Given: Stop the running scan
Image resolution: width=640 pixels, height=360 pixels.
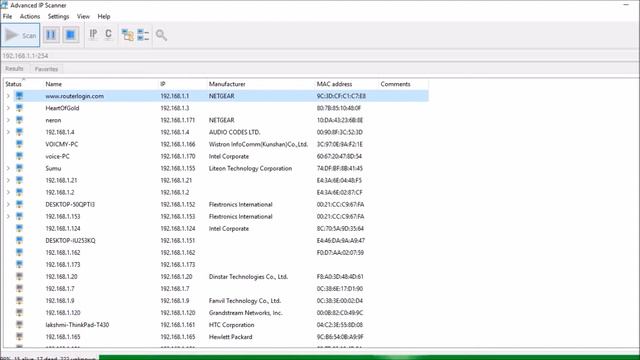Looking at the screenshot, I should coord(71,35).
